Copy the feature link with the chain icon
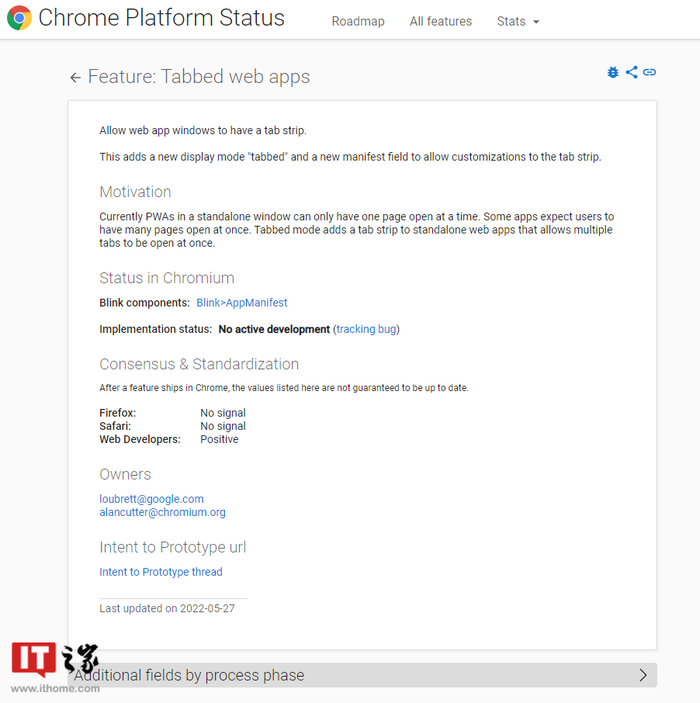Screen dimensions: 700x703 pos(649,72)
